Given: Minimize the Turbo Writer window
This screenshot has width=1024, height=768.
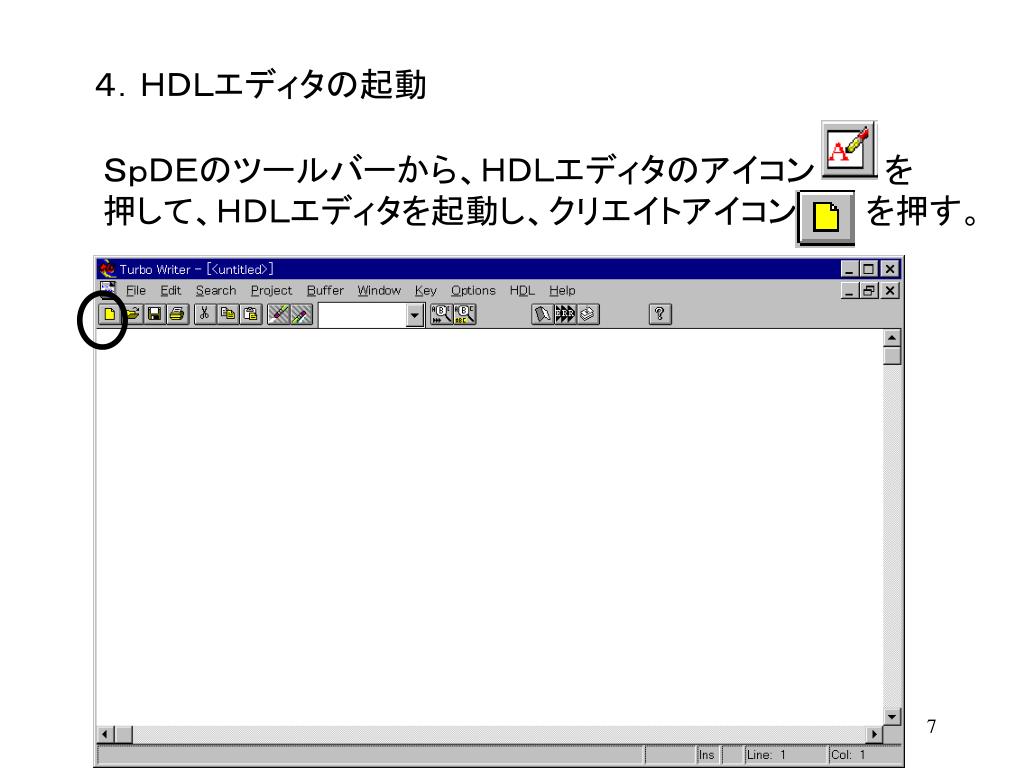Looking at the screenshot, I should [849, 268].
